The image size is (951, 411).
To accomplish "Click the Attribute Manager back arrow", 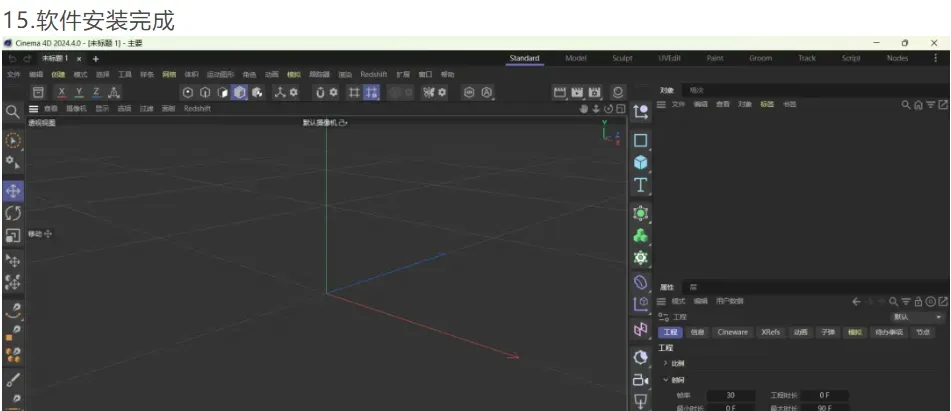I will (856, 301).
